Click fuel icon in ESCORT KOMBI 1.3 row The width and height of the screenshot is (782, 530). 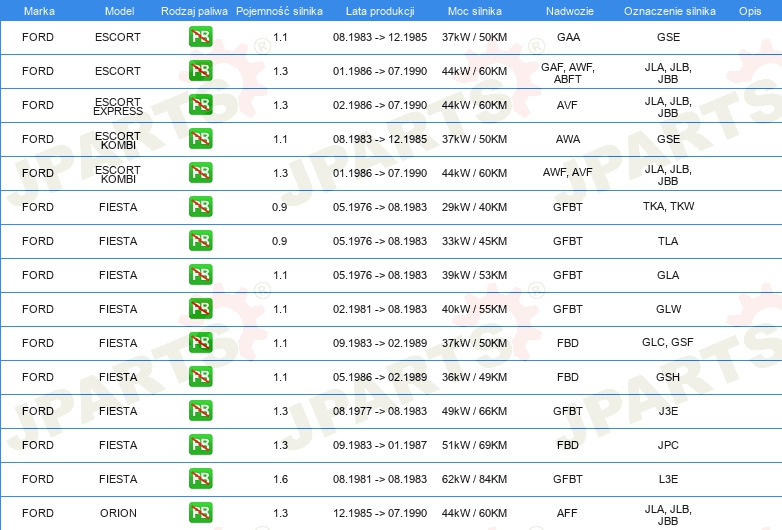200,173
